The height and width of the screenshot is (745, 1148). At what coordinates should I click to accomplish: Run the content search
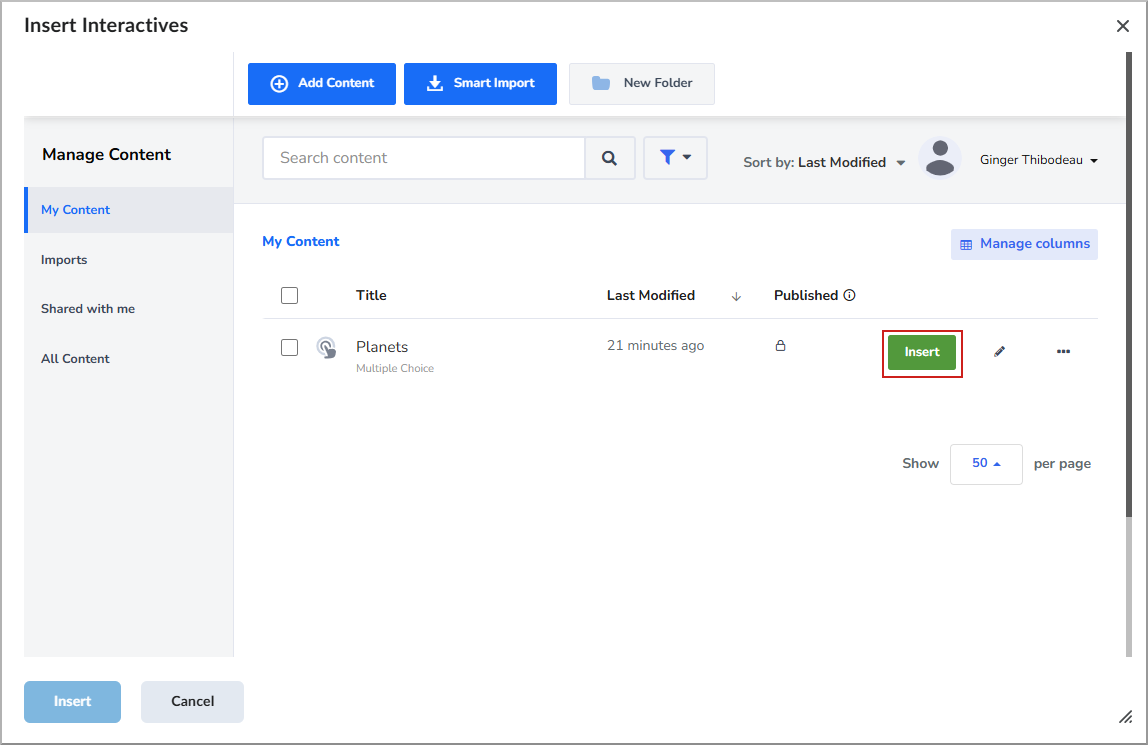(x=610, y=157)
